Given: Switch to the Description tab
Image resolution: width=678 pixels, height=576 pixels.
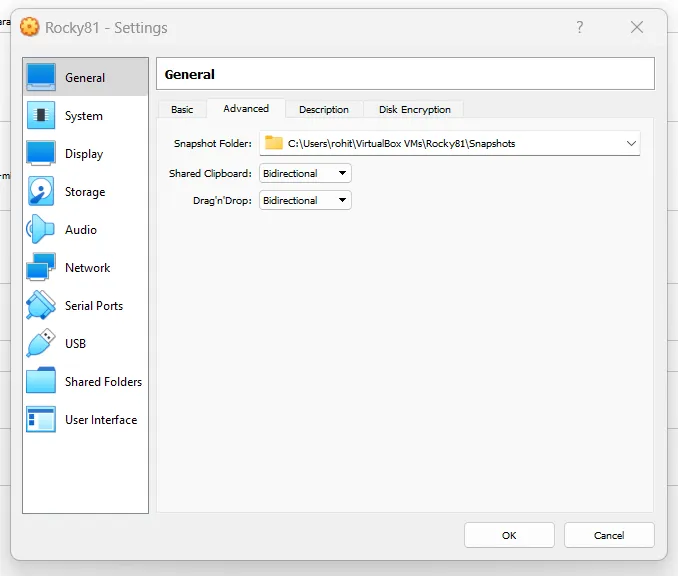Looking at the screenshot, I should click(324, 109).
